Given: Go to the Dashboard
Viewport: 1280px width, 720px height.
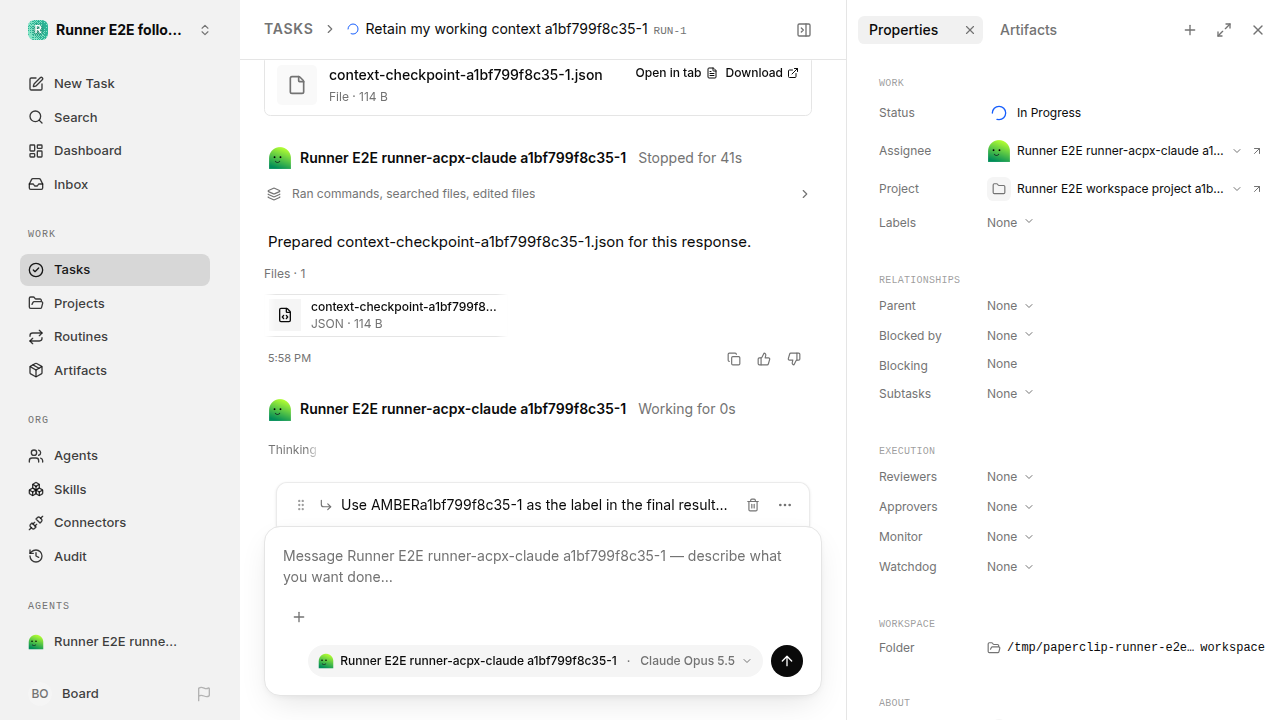Looking at the screenshot, I should [115, 151].
